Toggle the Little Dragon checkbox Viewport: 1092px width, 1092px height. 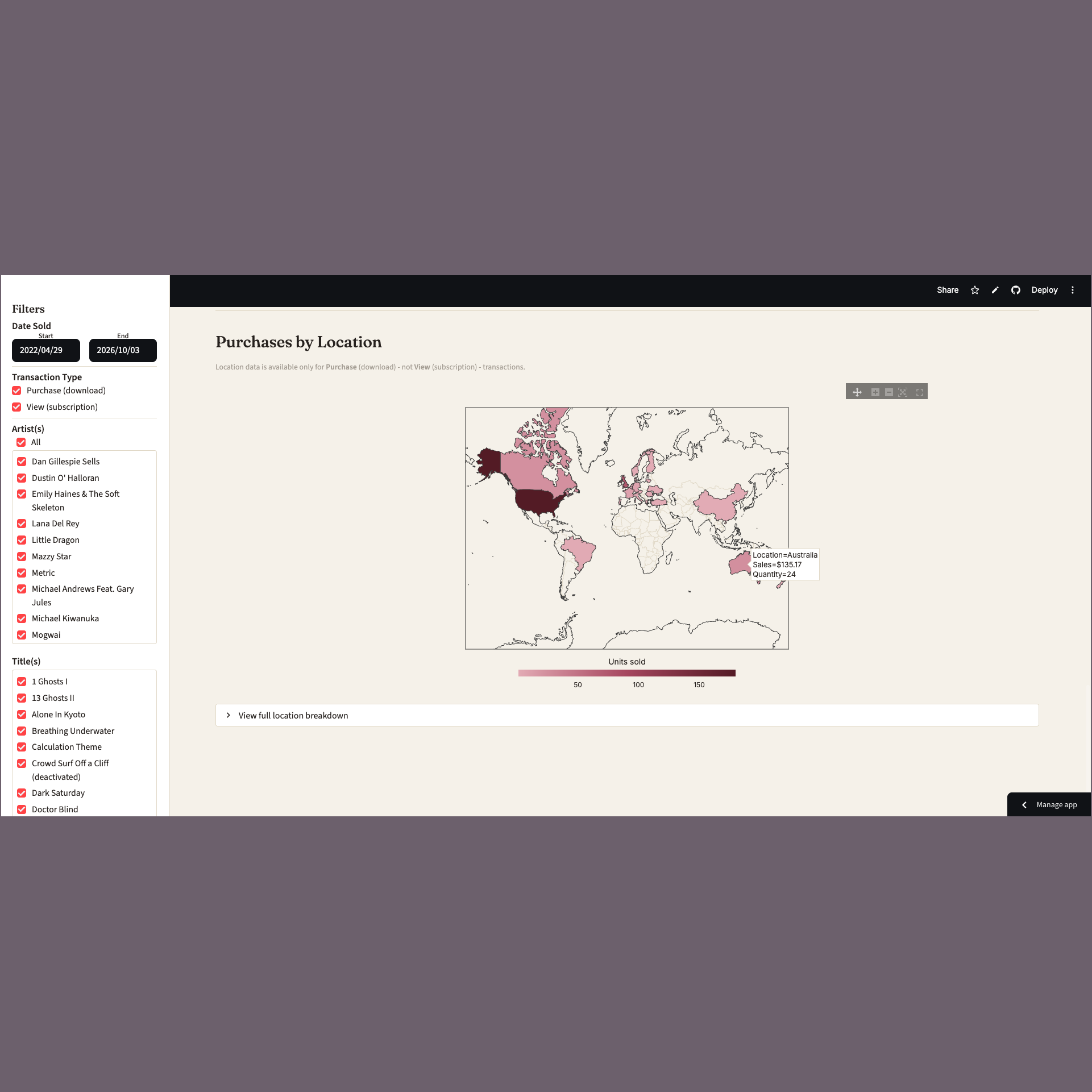22,540
